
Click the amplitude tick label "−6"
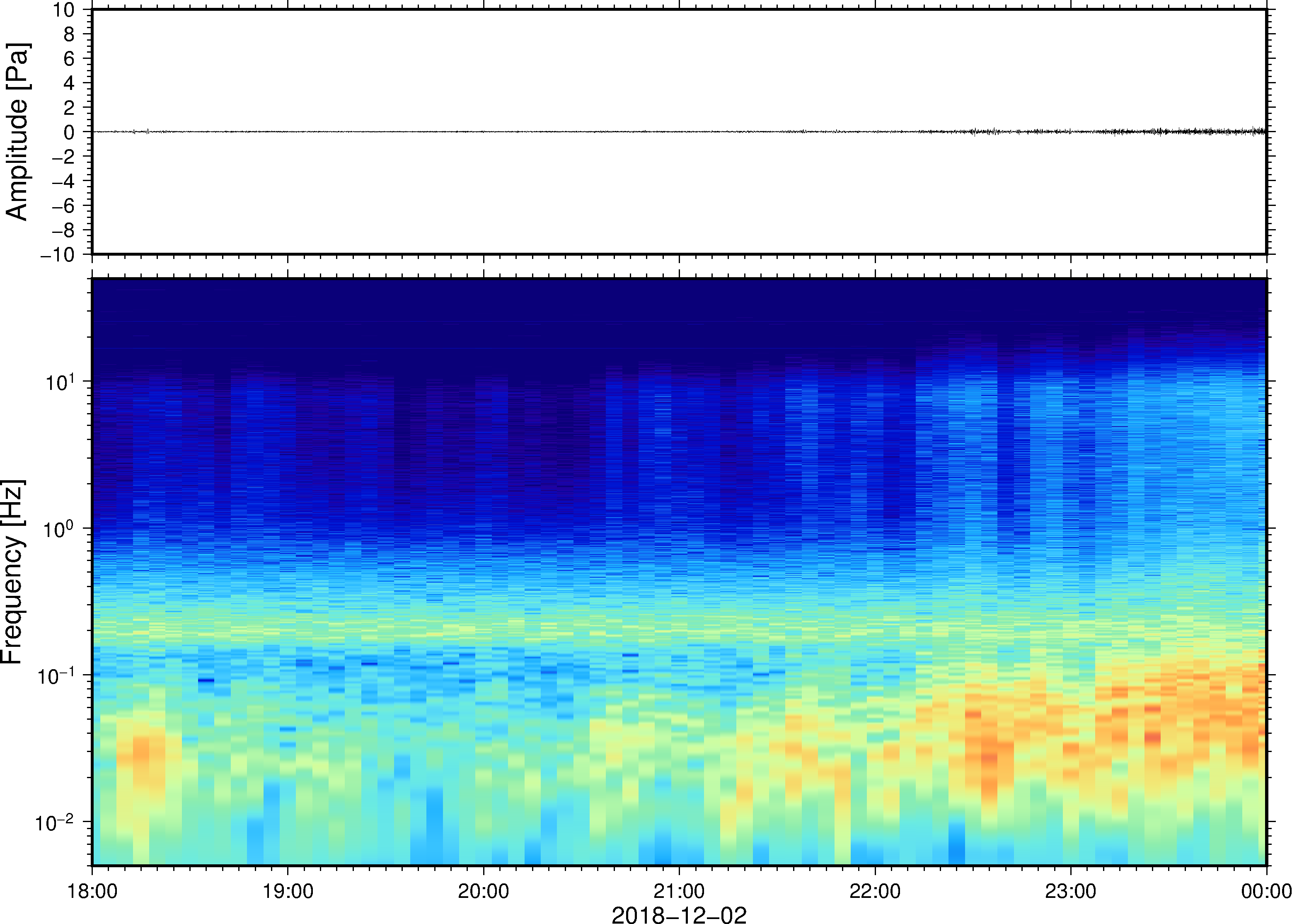63,206
